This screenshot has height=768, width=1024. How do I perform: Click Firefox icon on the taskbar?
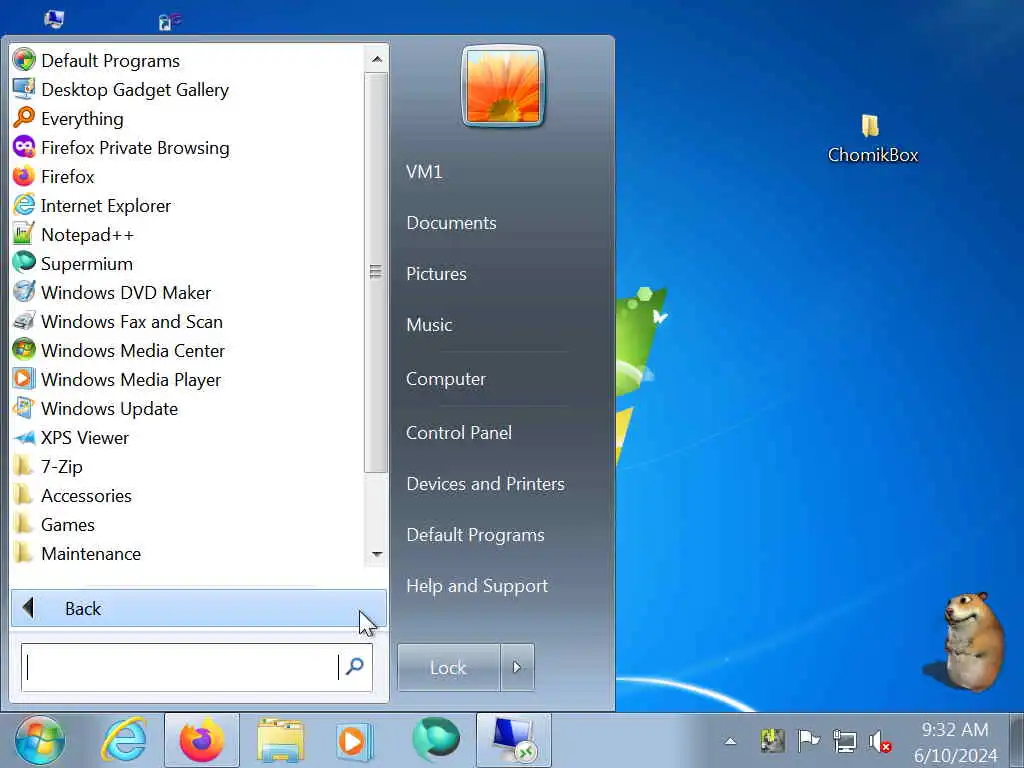pos(202,740)
